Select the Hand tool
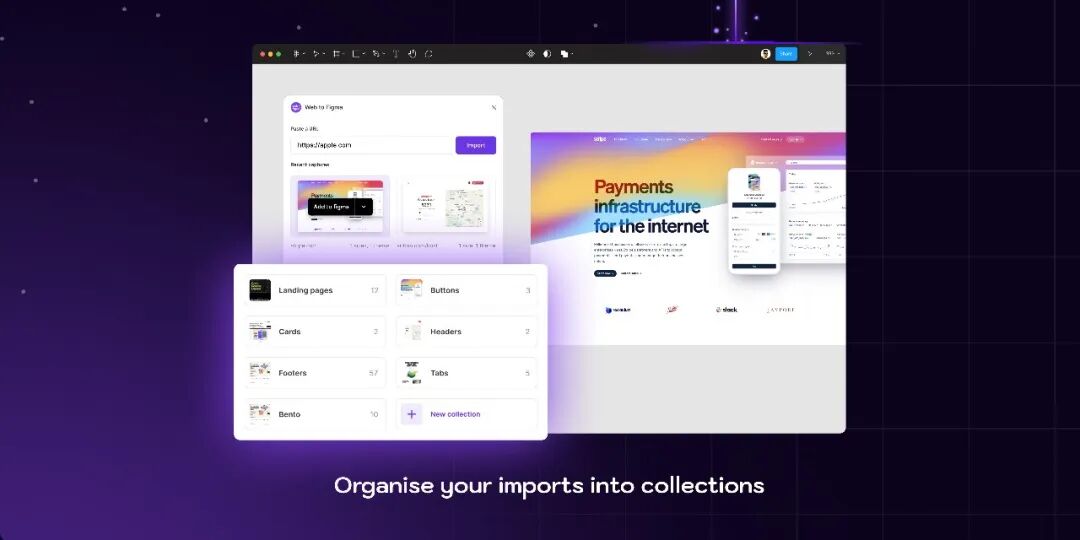This screenshot has height=540, width=1080. tap(412, 54)
